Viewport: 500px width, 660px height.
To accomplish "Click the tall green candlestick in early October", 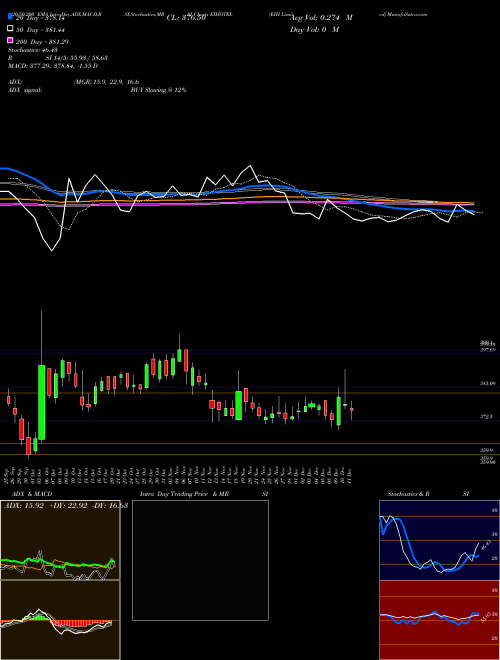I will pyautogui.click(x=42, y=402).
